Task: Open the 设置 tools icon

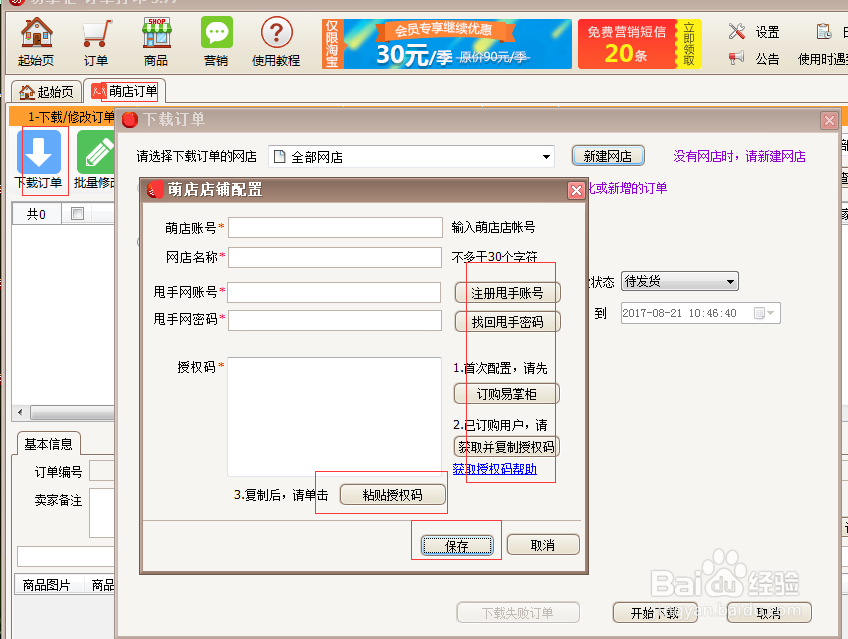Action: click(754, 32)
